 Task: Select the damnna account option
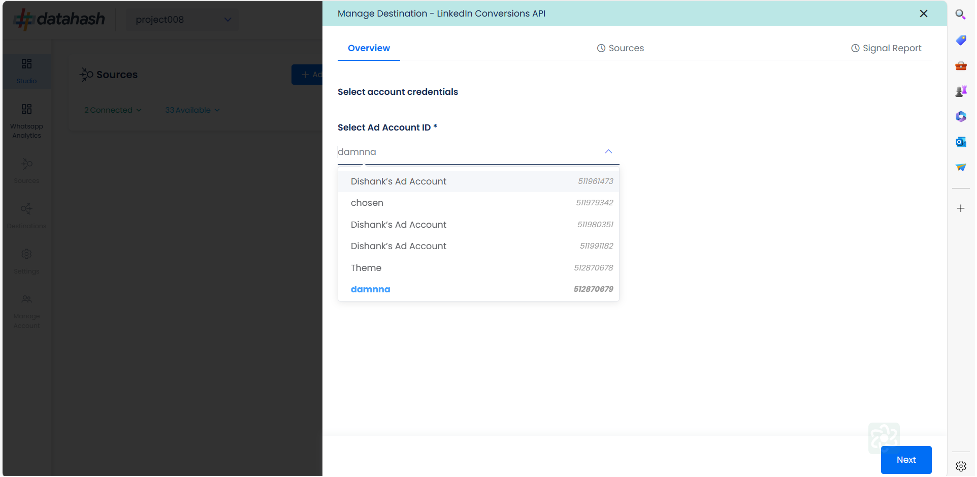(x=479, y=289)
